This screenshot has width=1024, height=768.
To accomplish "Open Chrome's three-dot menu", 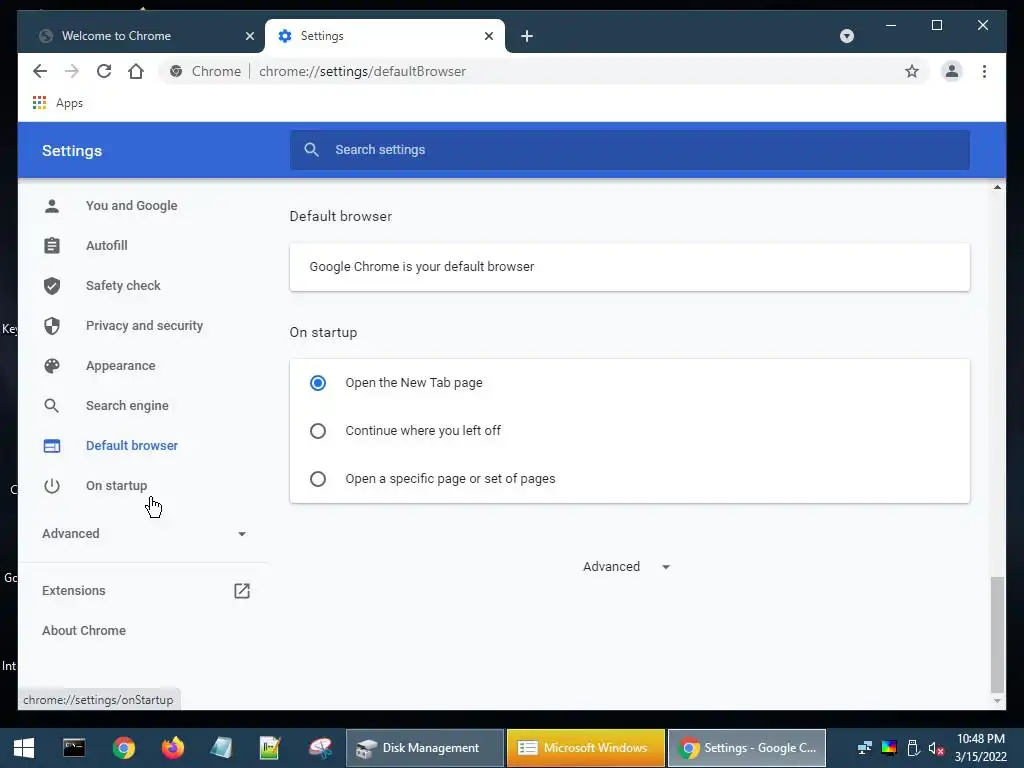I will pos(984,71).
